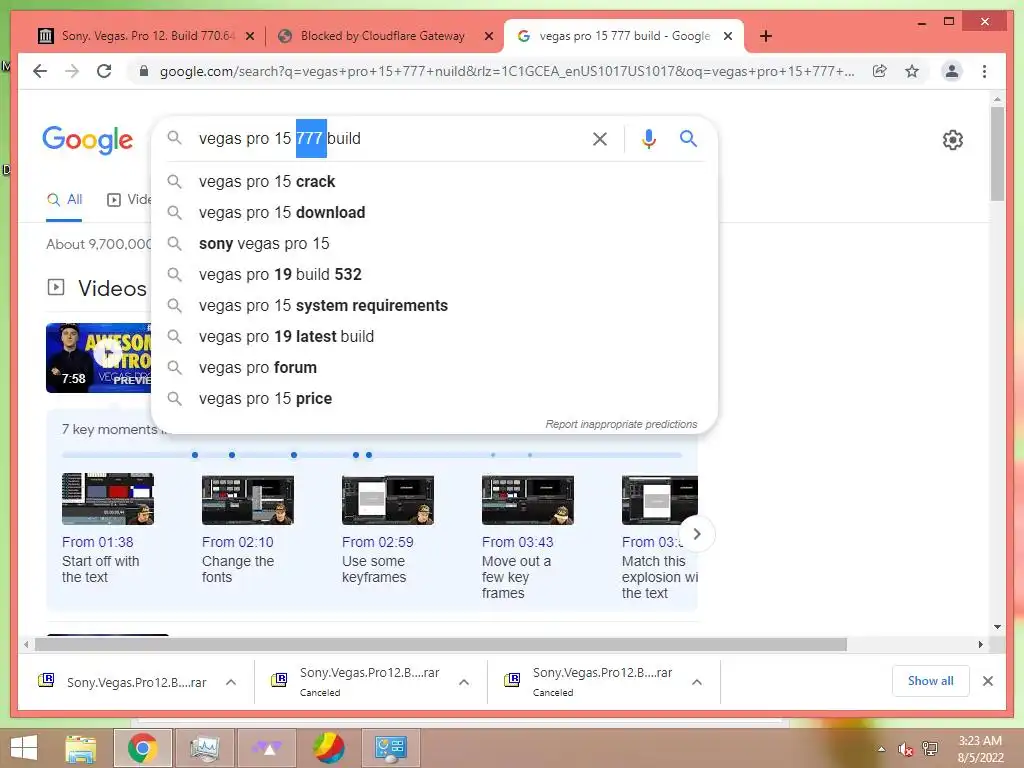This screenshot has height=768, width=1024.
Task: Submit search with blue magnifier icon
Action: (688, 138)
